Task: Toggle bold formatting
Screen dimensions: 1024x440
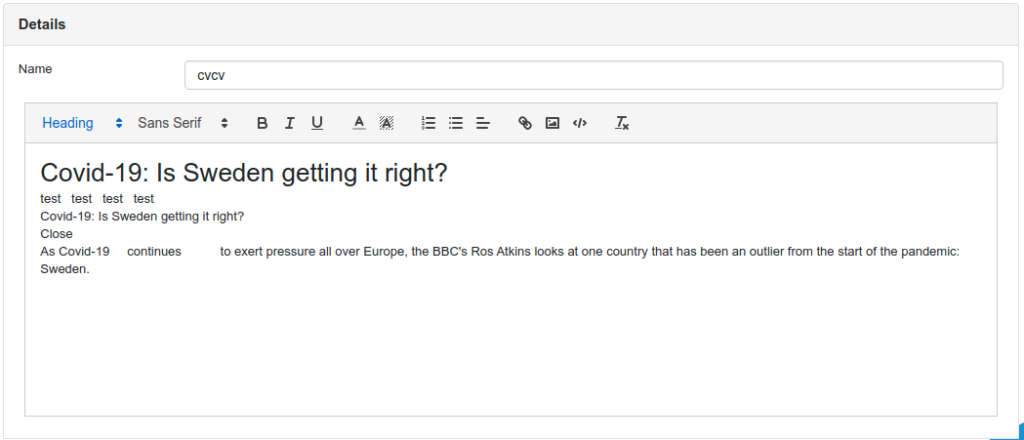Action: click(262, 123)
